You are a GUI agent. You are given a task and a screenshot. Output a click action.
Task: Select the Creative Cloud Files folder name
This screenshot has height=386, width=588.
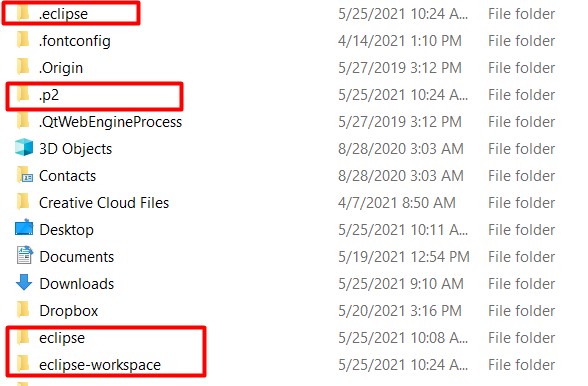(x=104, y=203)
